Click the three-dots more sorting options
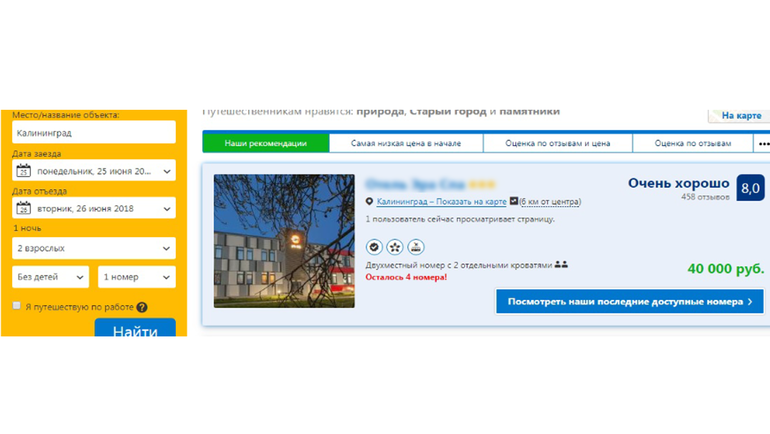The width and height of the screenshot is (770, 434). (764, 143)
